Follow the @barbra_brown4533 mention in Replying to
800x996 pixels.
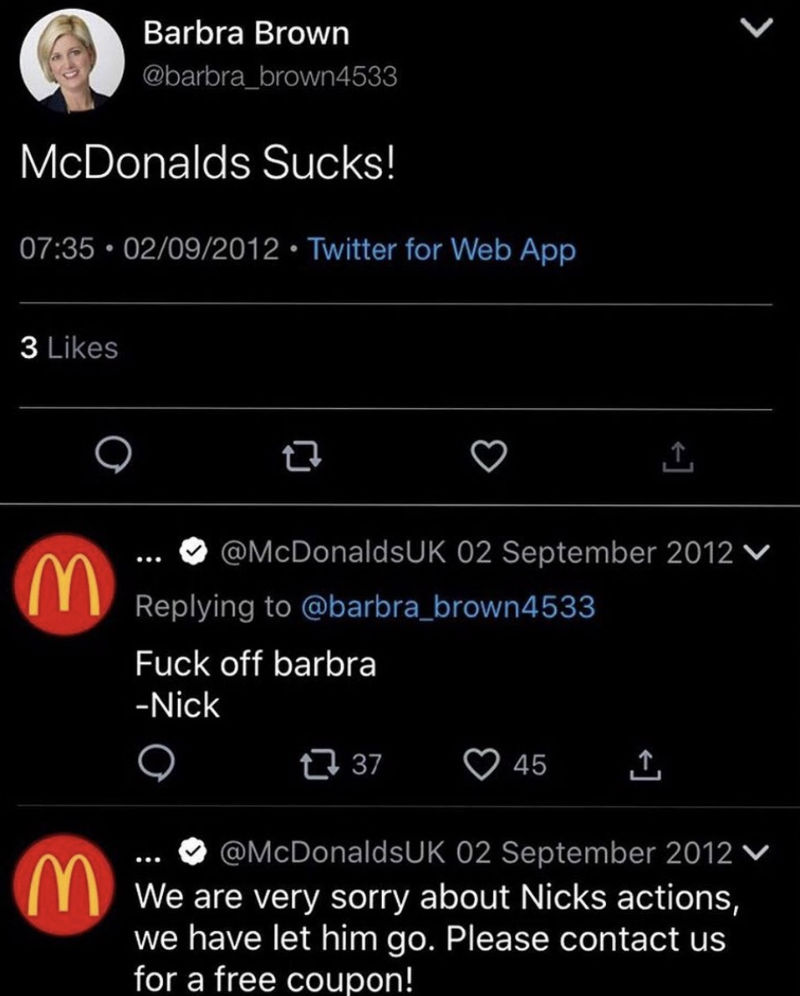[447, 606]
